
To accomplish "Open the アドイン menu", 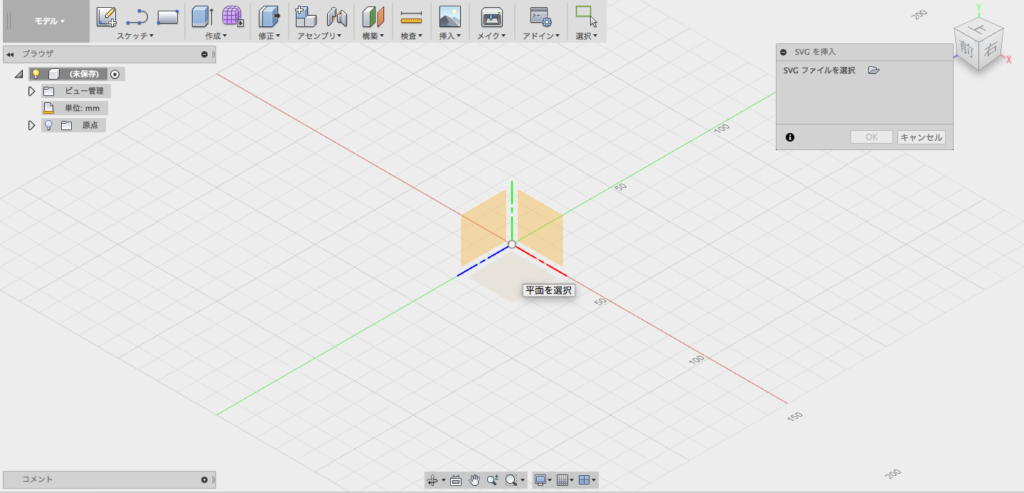I will coord(541,36).
